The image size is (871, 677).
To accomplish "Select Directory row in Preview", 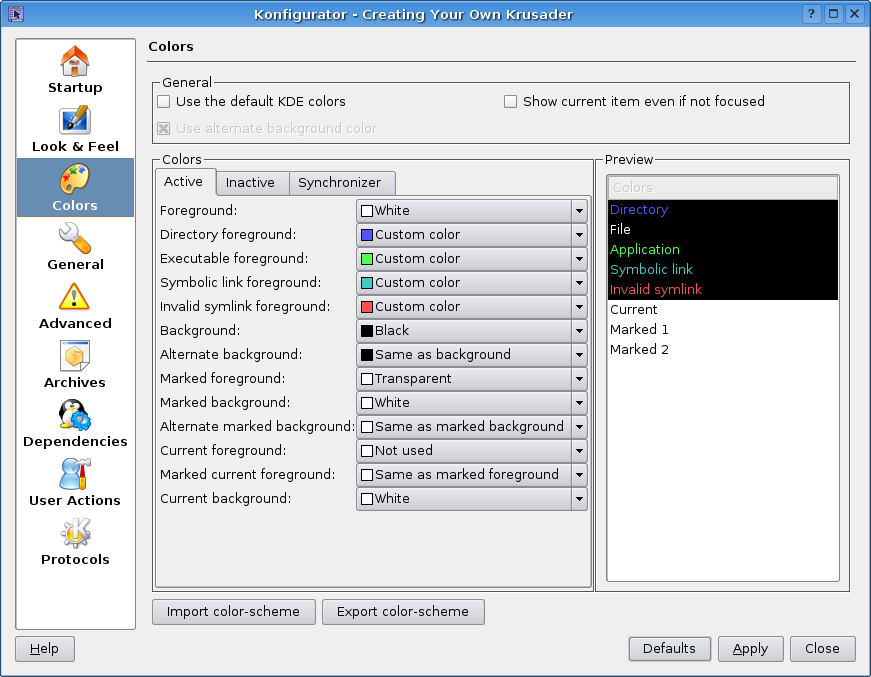I will click(x=723, y=210).
